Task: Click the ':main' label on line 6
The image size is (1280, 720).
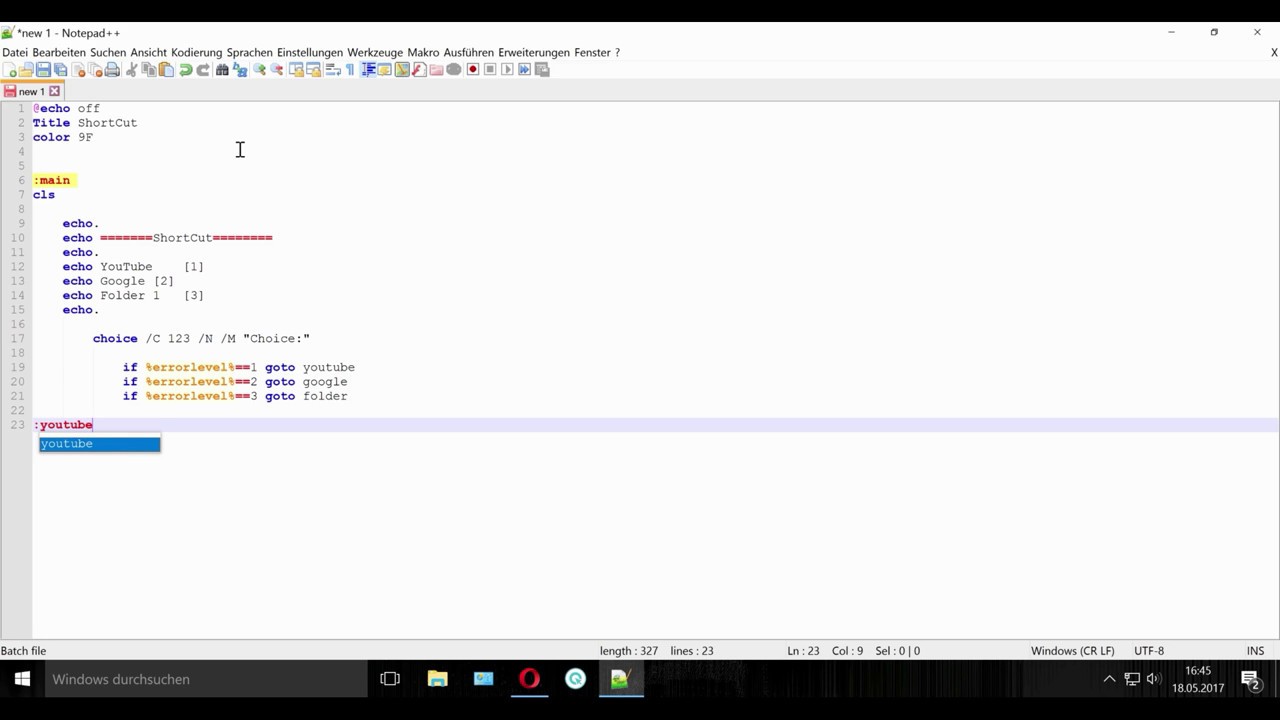Action: tap(52, 180)
